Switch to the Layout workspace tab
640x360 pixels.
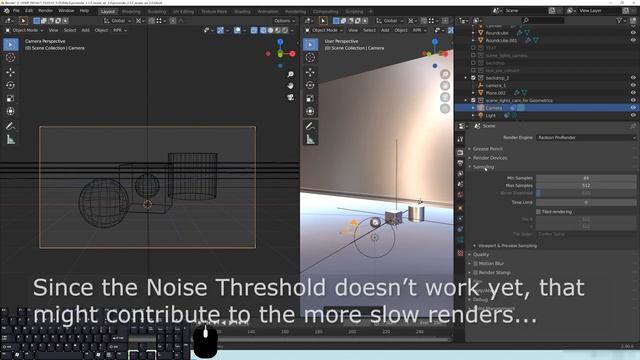pyautogui.click(x=108, y=11)
